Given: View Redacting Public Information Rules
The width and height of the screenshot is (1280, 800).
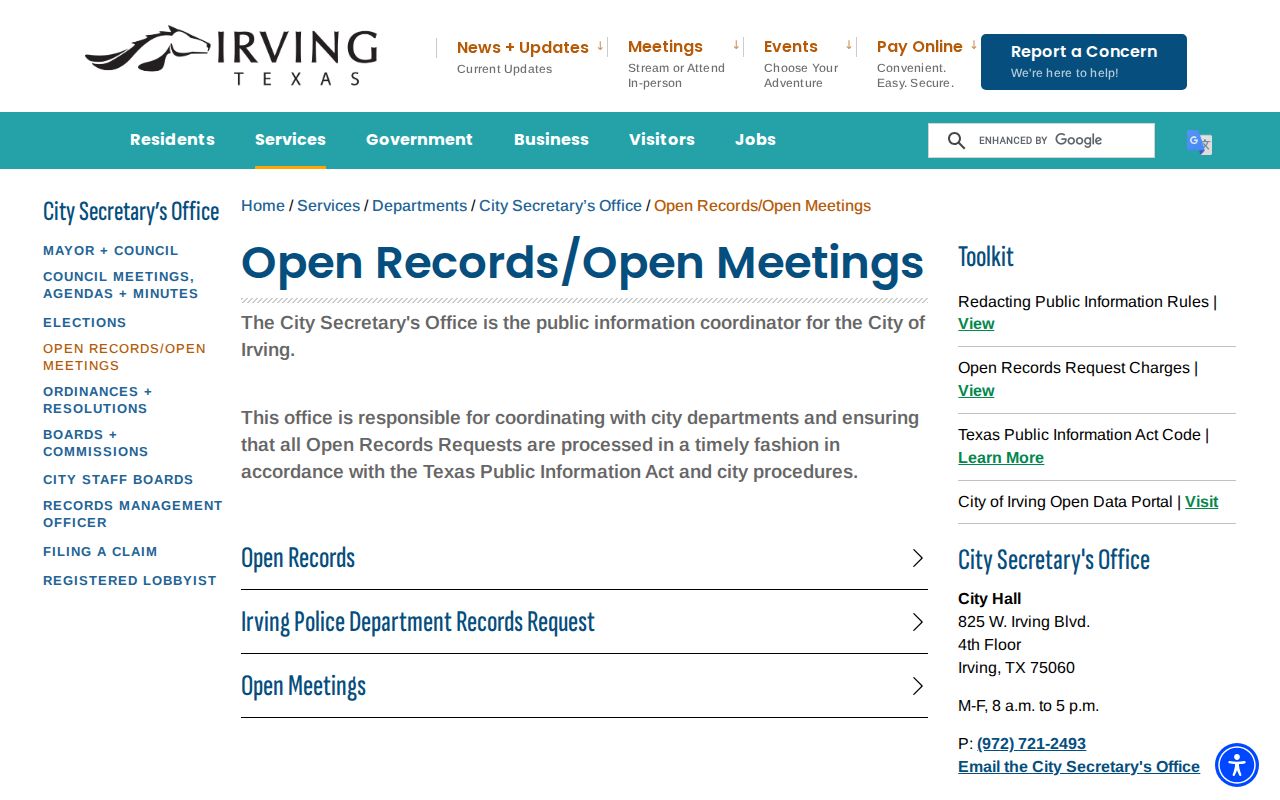Looking at the screenshot, I should (x=976, y=324).
